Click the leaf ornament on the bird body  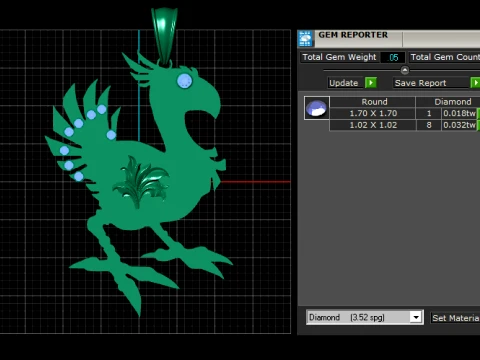tap(141, 182)
